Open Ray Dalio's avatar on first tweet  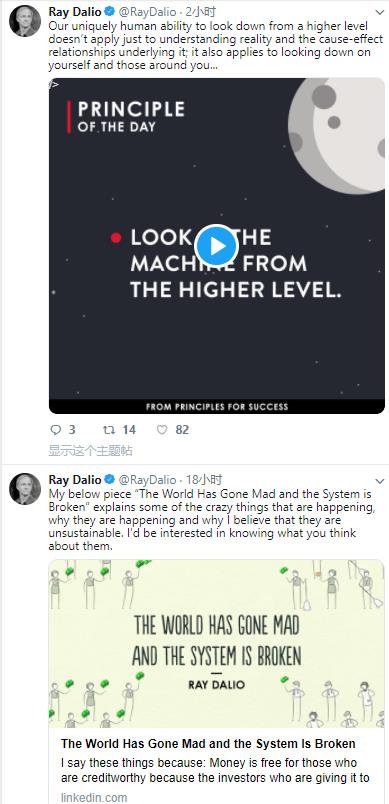(25, 21)
